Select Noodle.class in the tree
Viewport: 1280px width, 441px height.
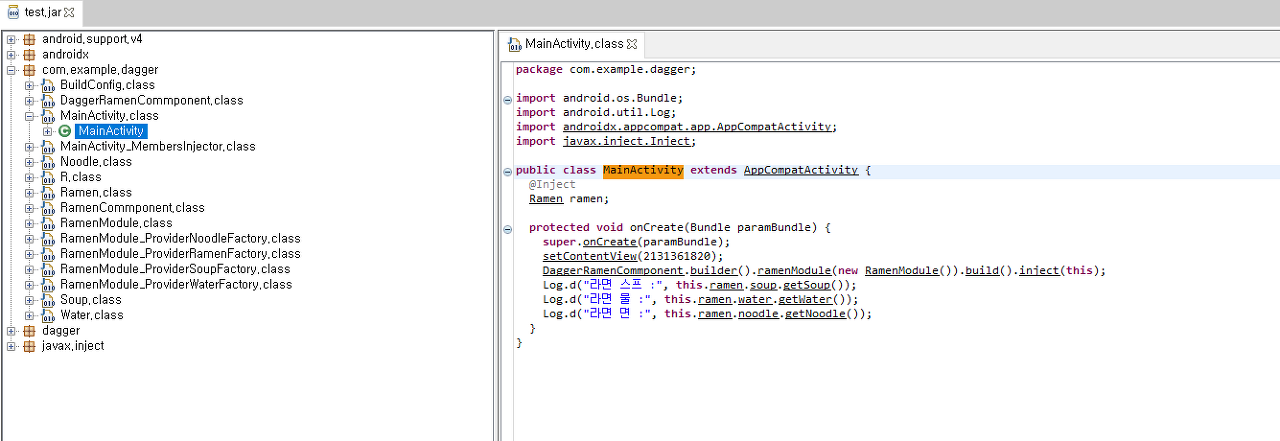coord(96,162)
